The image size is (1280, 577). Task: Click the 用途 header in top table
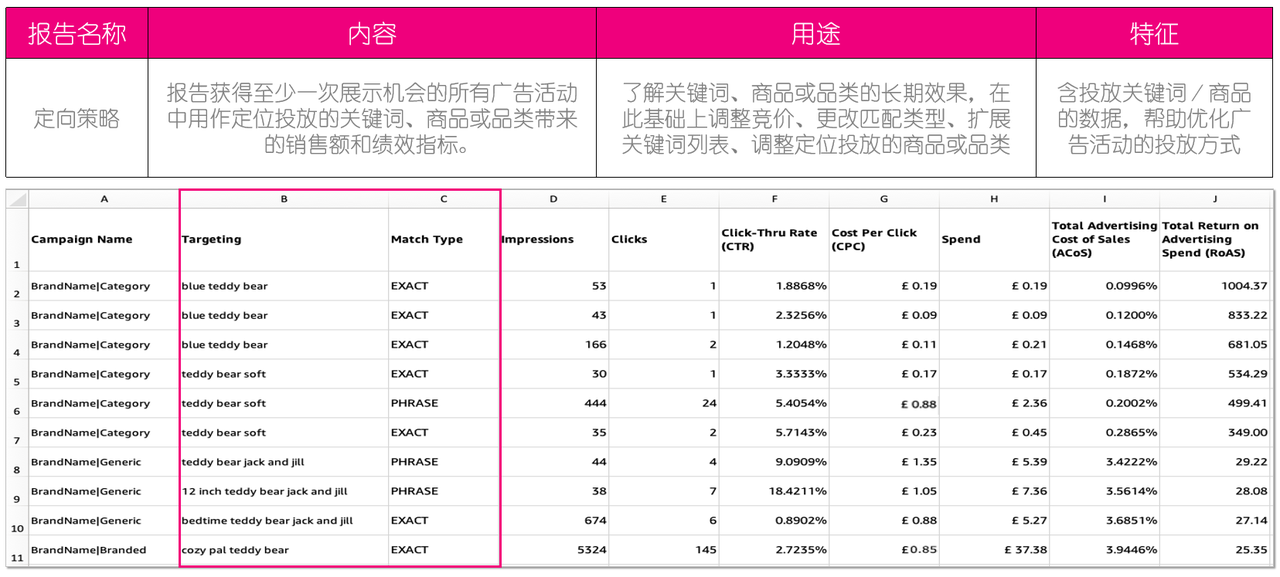coord(815,34)
